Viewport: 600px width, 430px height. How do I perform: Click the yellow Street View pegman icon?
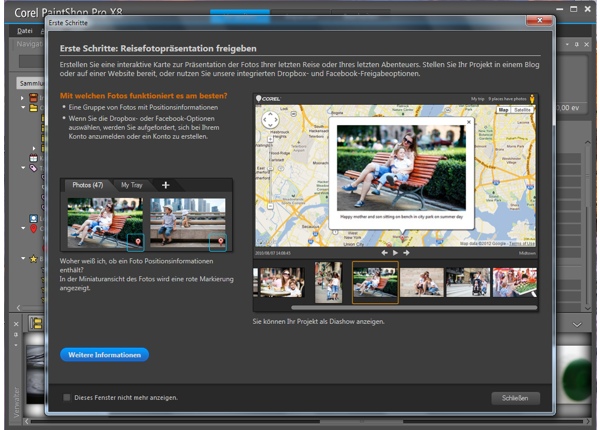click(532, 99)
